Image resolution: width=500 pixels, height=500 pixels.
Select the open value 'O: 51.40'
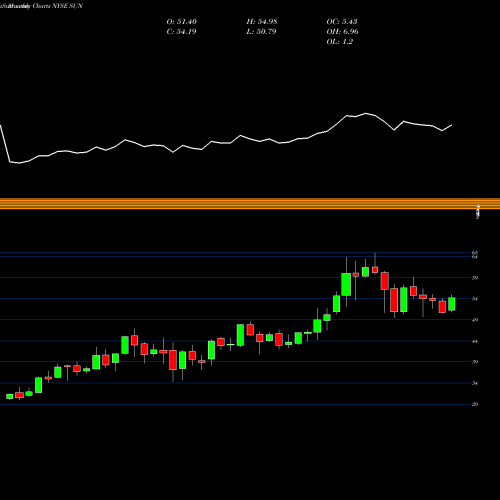click(182, 22)
